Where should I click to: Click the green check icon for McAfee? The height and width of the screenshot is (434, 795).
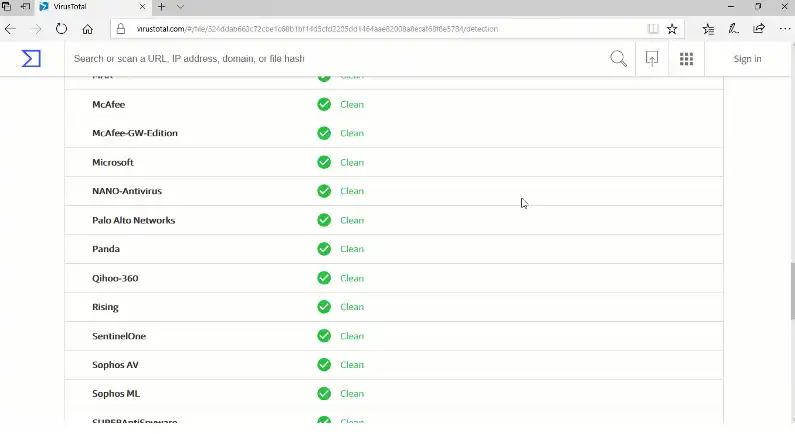pos(324,104)
